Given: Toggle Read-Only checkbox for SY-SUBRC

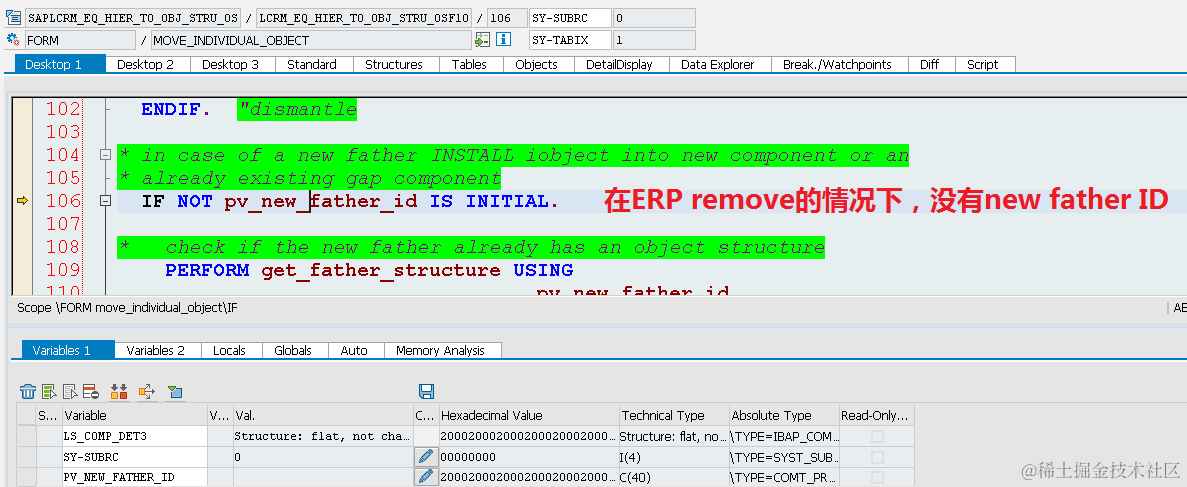Looking at the screenshot, I should click(x=877, y=457).
